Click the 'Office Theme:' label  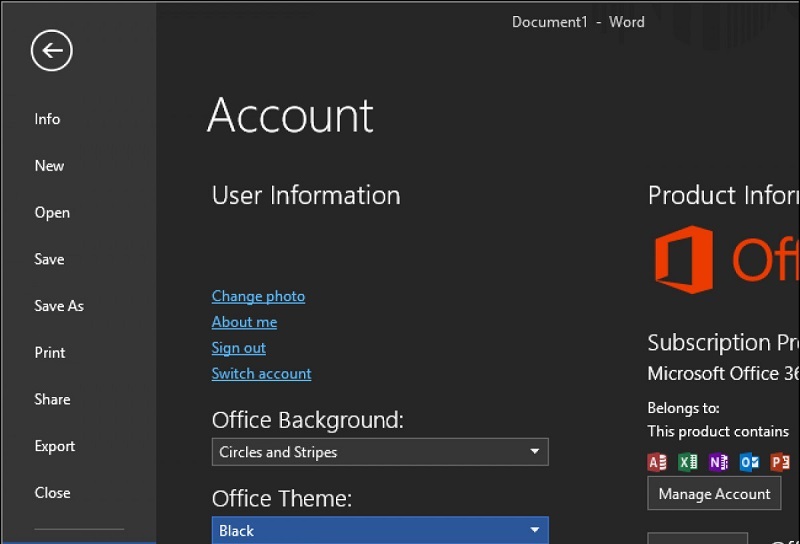[282, 499]
